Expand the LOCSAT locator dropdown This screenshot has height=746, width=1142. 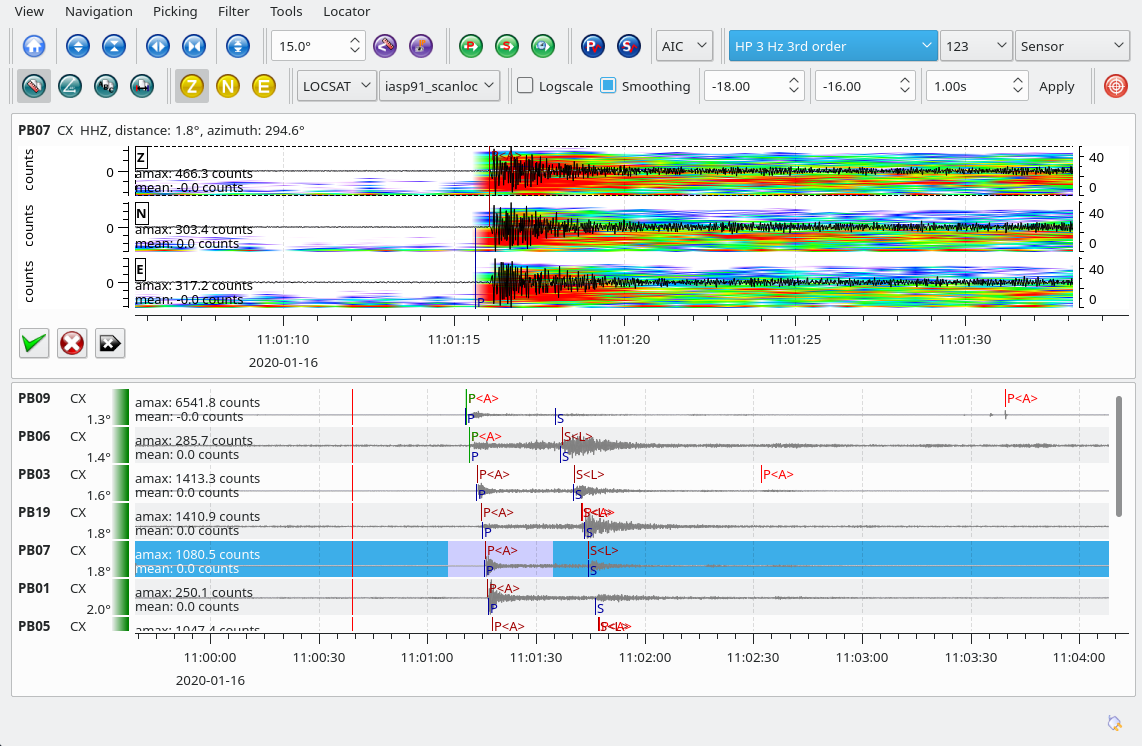337,86
